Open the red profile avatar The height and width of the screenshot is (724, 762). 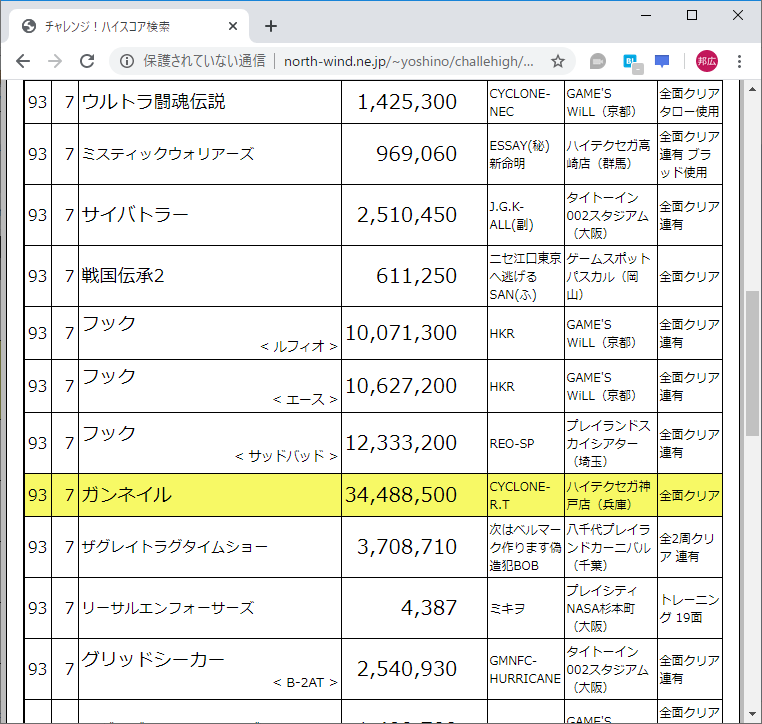(x=707, y=61)
